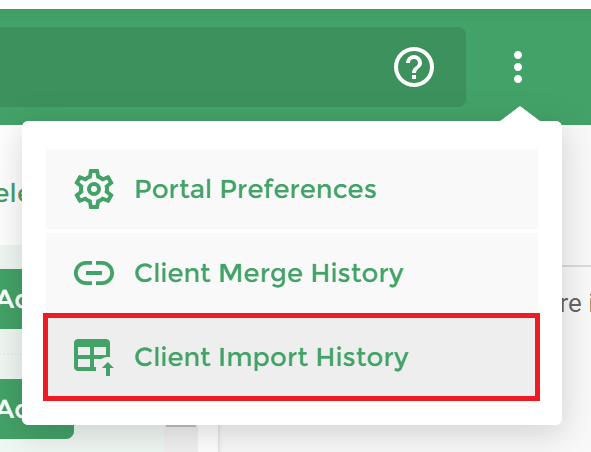The image size is (591, 452).
Task: Choose the highlighted Client Import History item
Action: [292, 357]
